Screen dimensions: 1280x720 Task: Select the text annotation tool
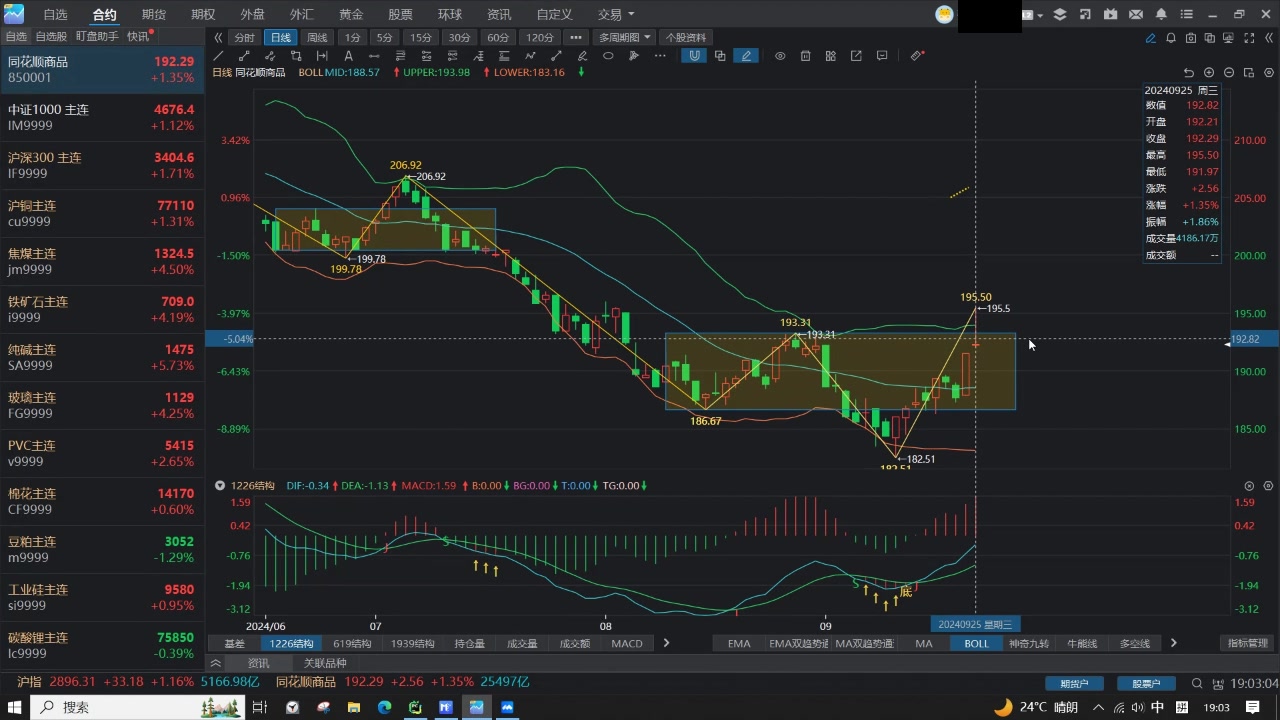[348, 56]
